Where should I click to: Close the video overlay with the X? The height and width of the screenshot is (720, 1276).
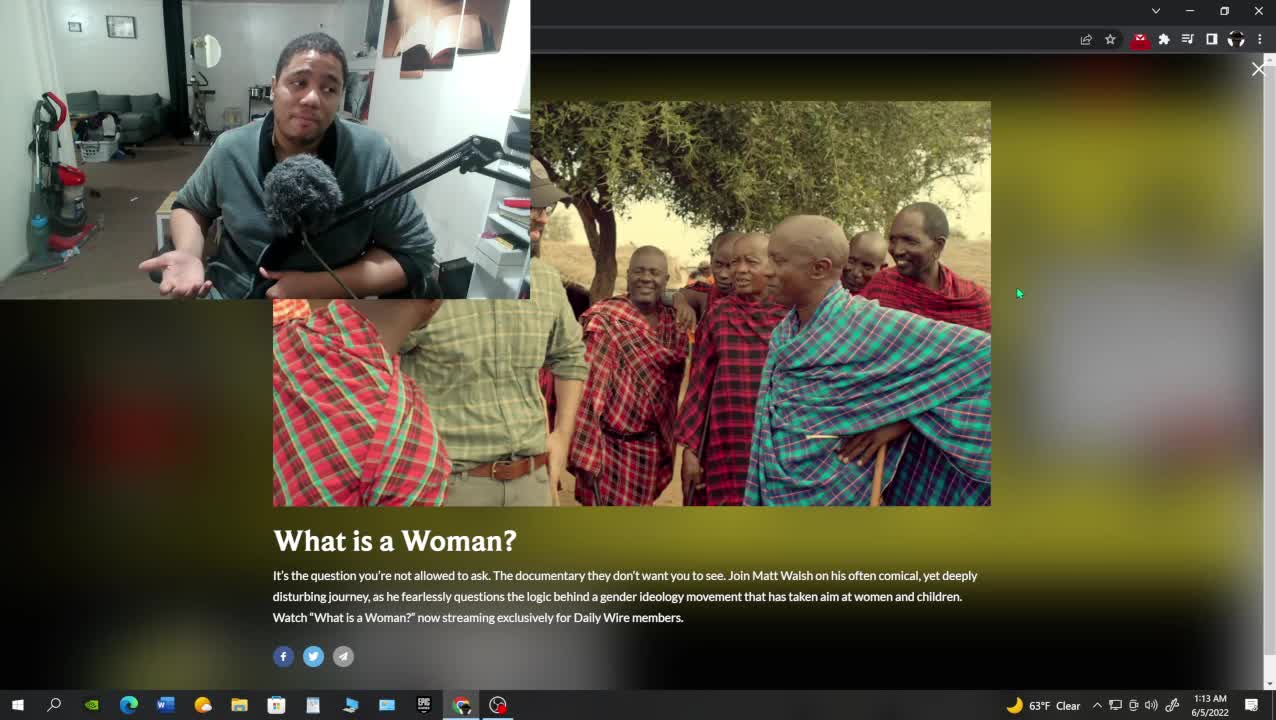tap(1258, 69)
